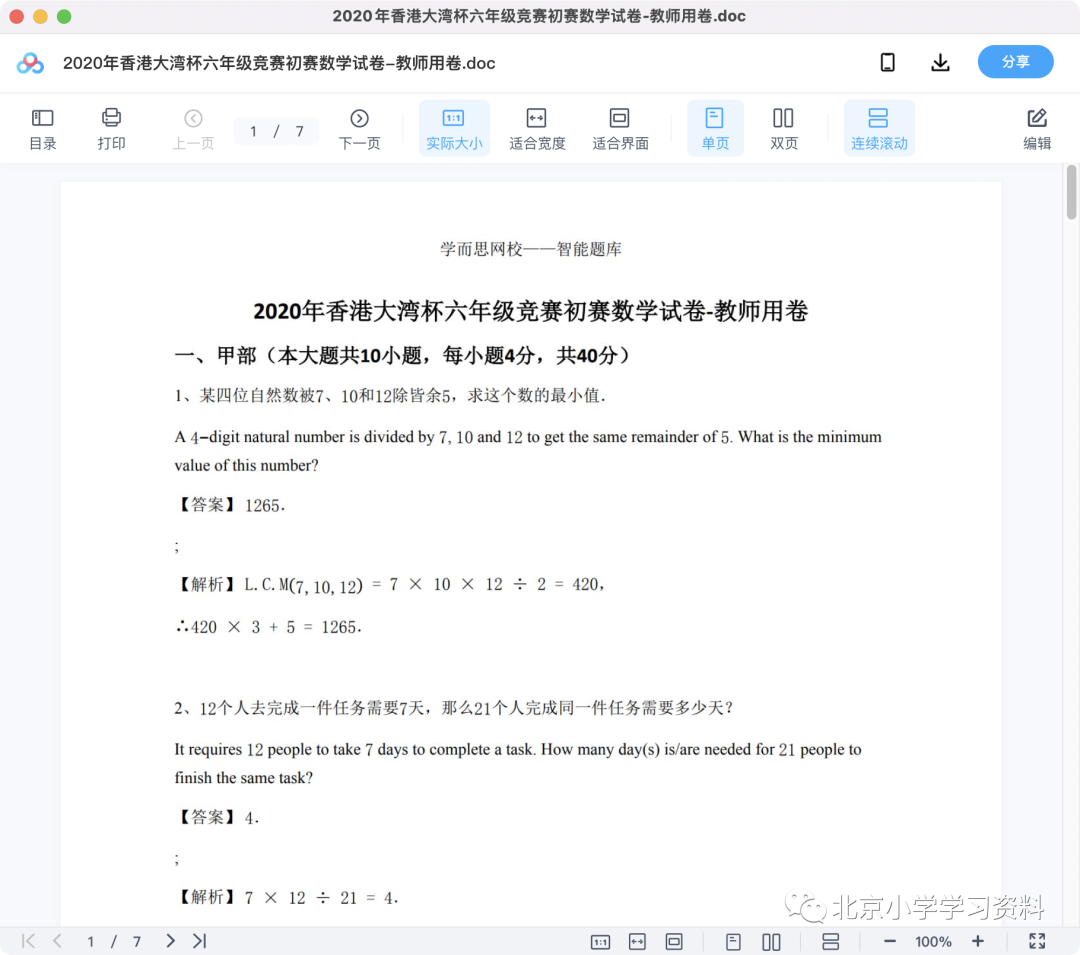Select 实际大小 actual size view
Viewport: 1080px width, 955px height.
(454, 129)
